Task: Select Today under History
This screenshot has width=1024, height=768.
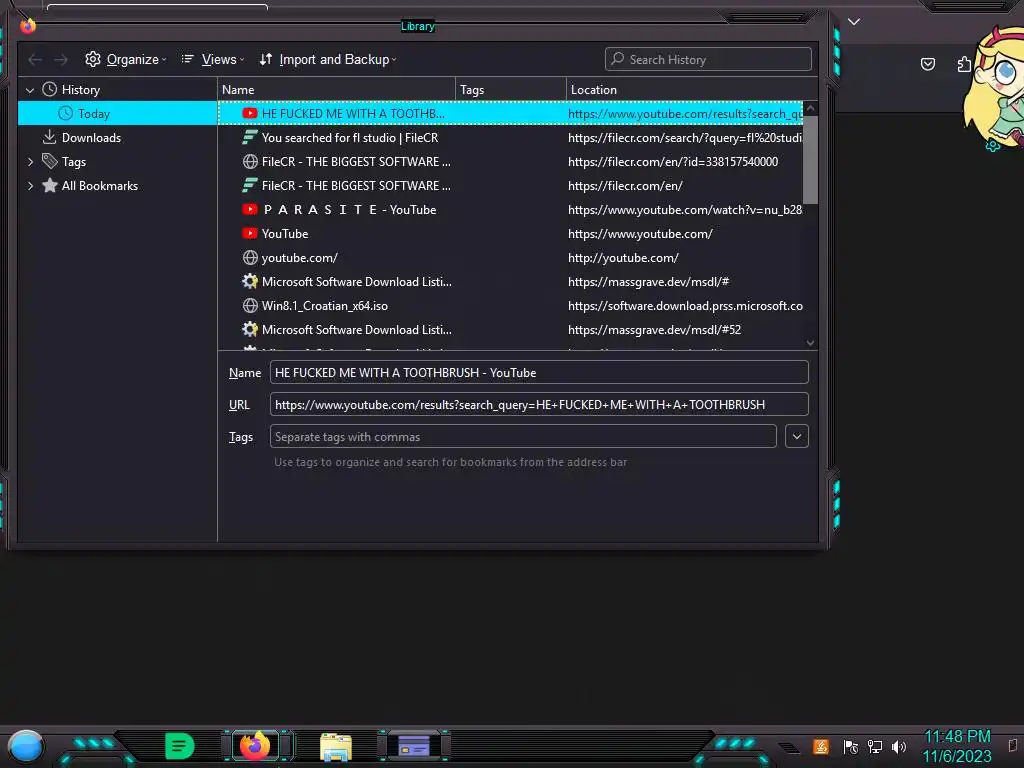Action: pos(118,114)
